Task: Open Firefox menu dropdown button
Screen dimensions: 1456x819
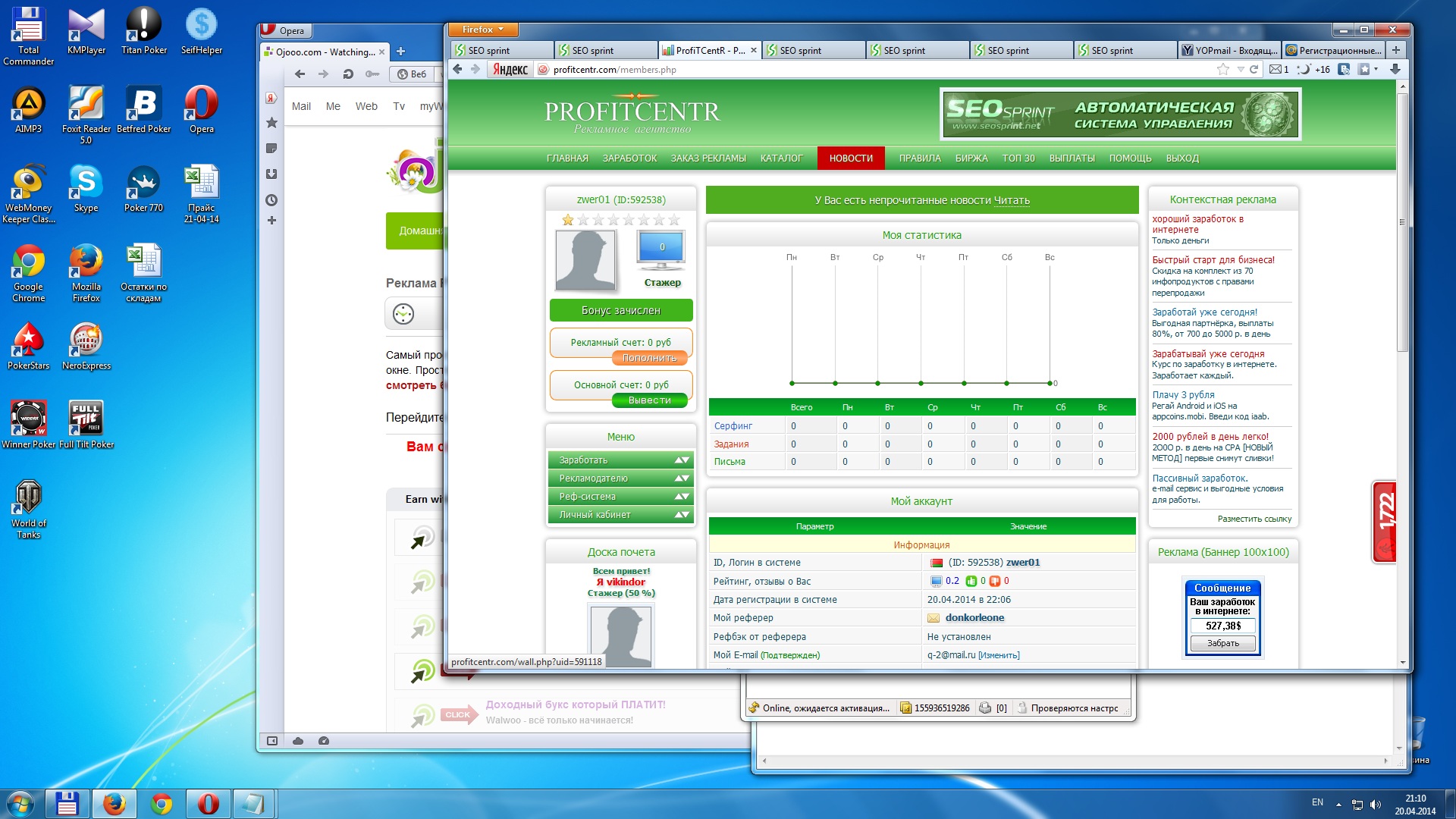Action: 483,30
